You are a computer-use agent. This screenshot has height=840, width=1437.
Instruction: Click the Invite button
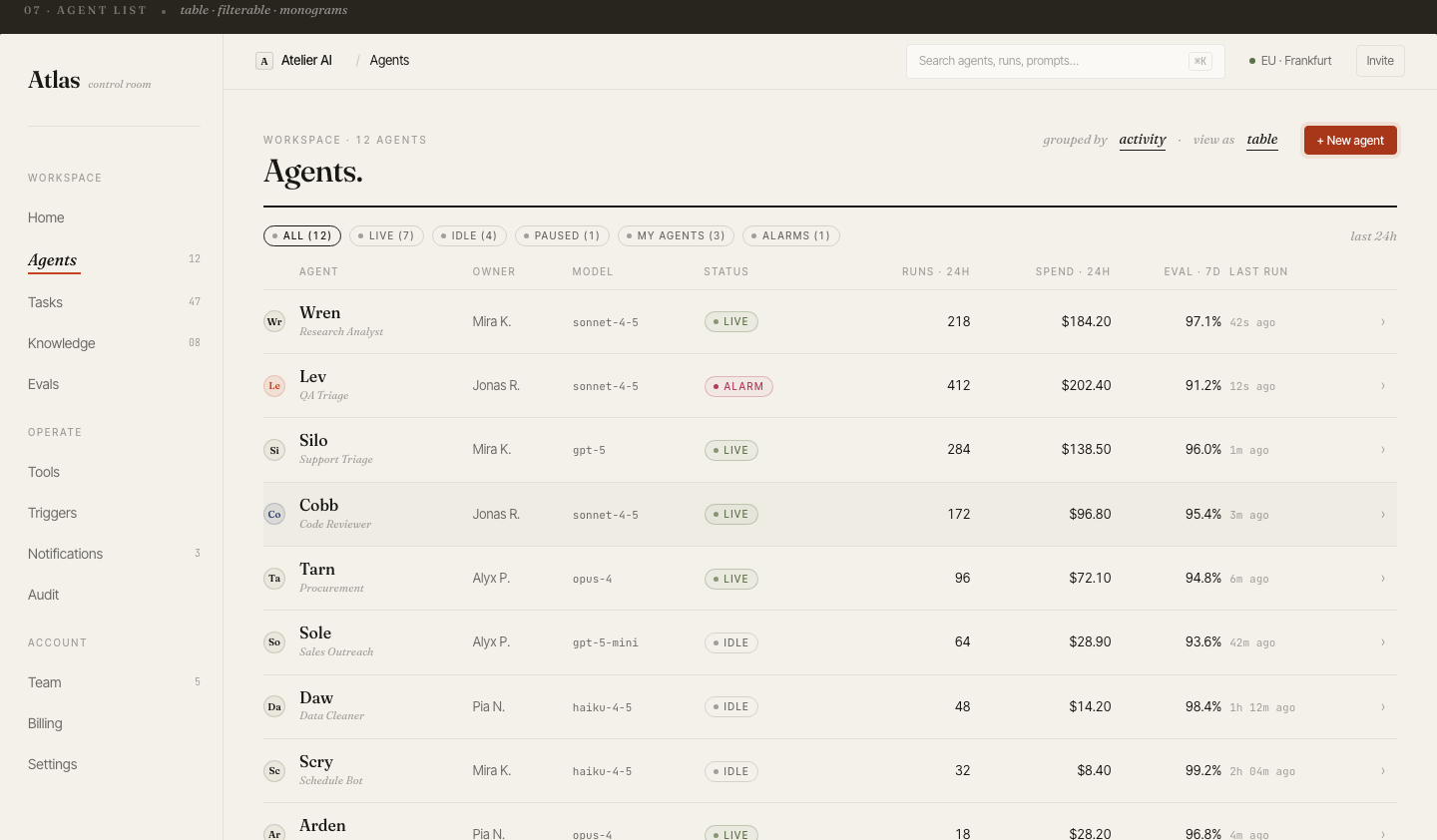[x=1380, y=61]
